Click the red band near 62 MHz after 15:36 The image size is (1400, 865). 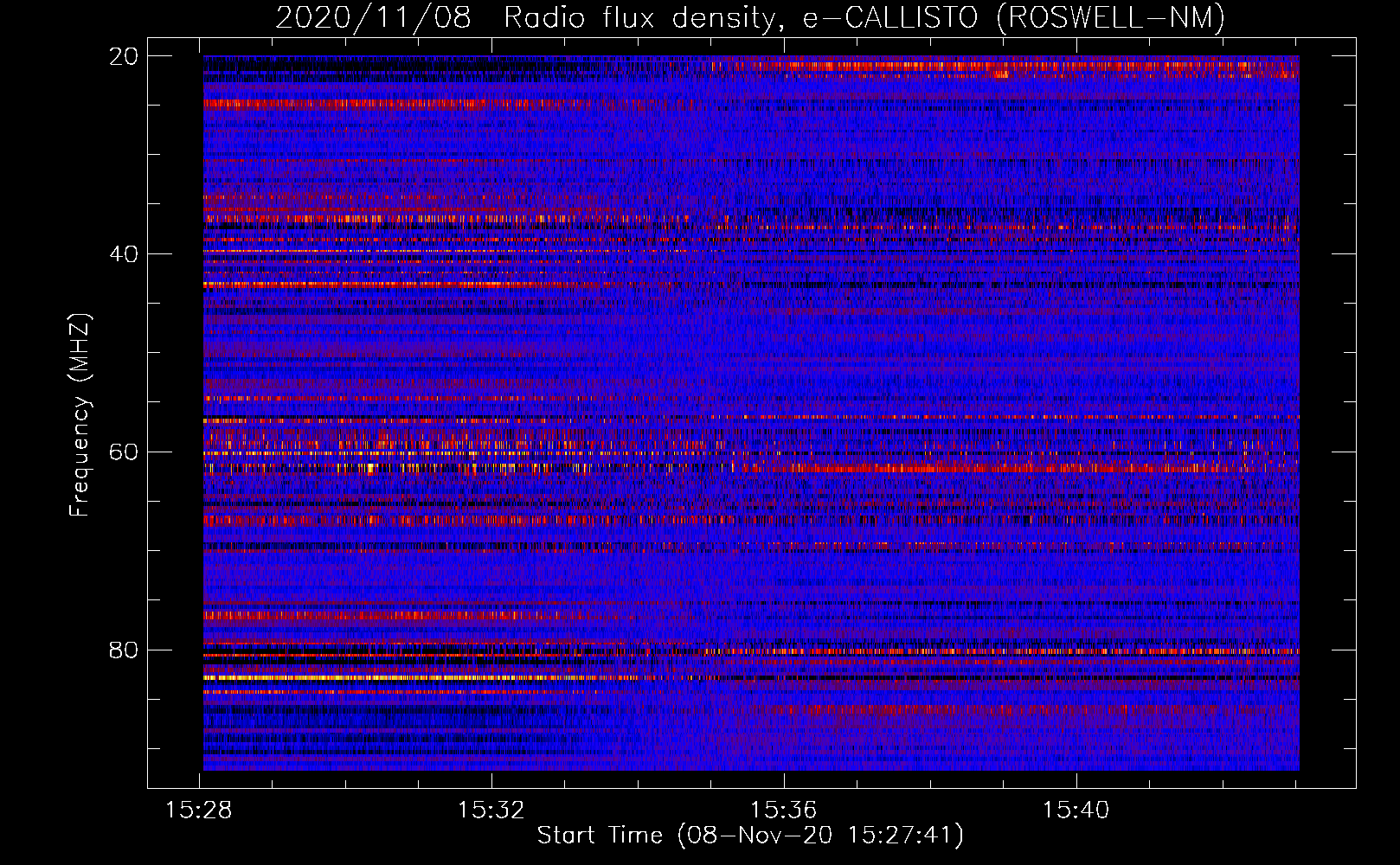(909, 468)
